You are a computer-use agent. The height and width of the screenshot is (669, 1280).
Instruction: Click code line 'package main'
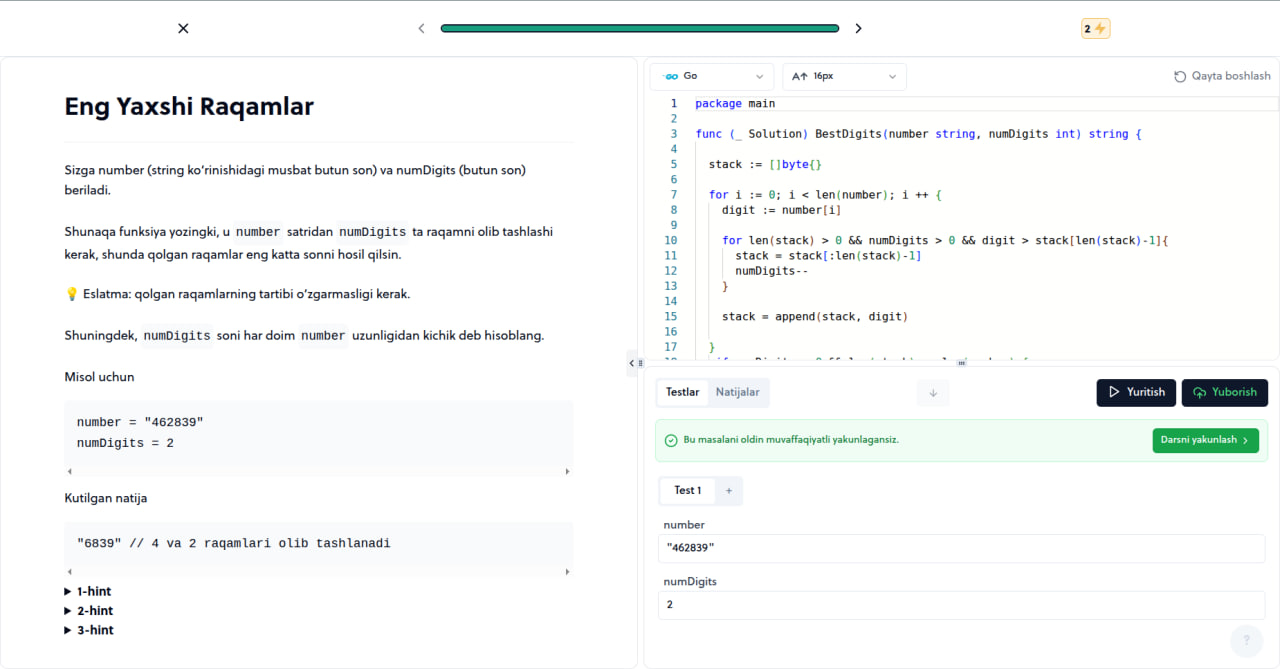tap(735, 103)
